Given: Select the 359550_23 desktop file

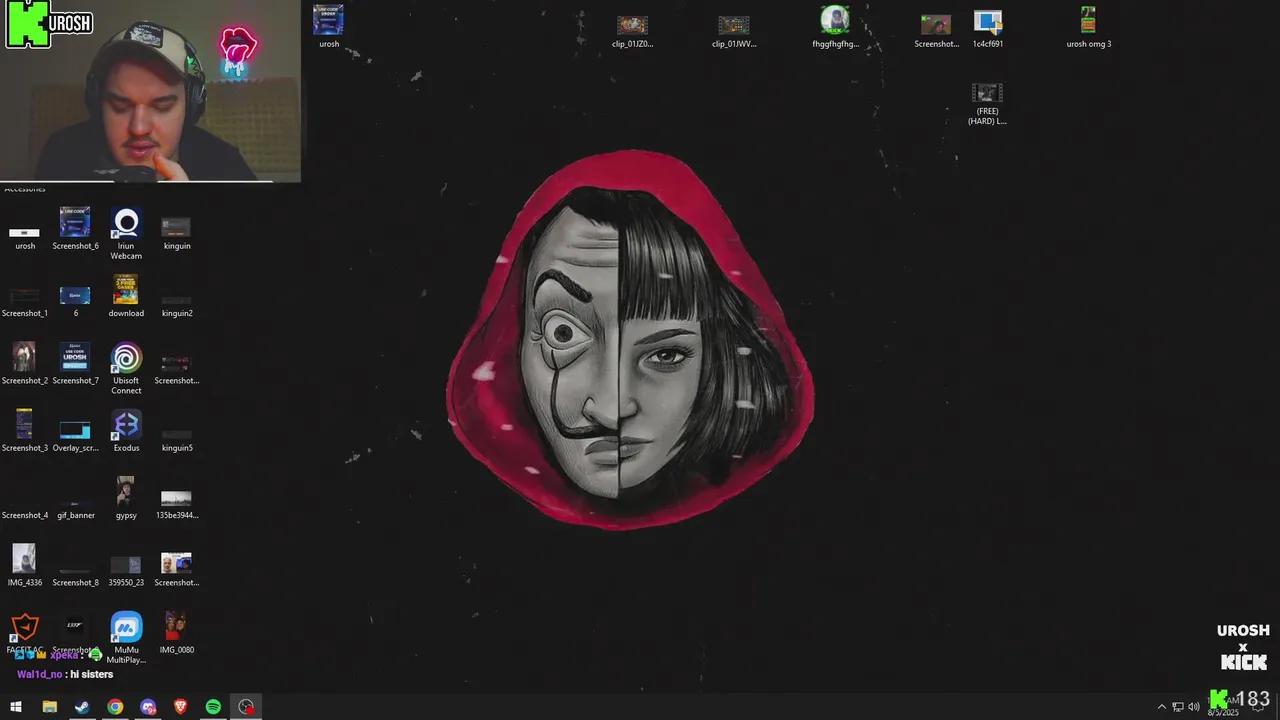Looking at the screenshot, I should coord(126,571).
